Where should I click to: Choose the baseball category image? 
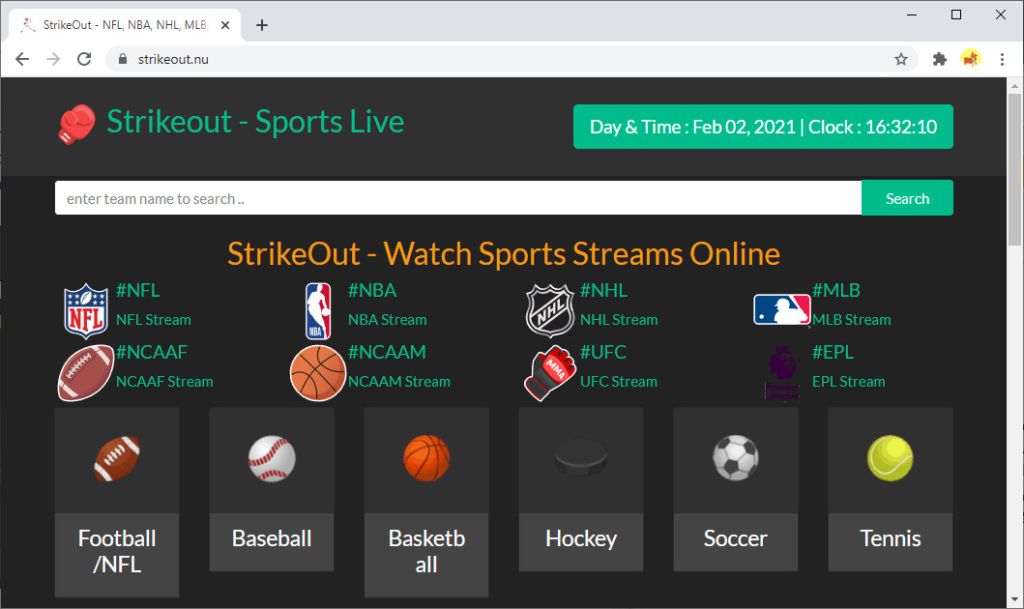(x=272, y=458)
